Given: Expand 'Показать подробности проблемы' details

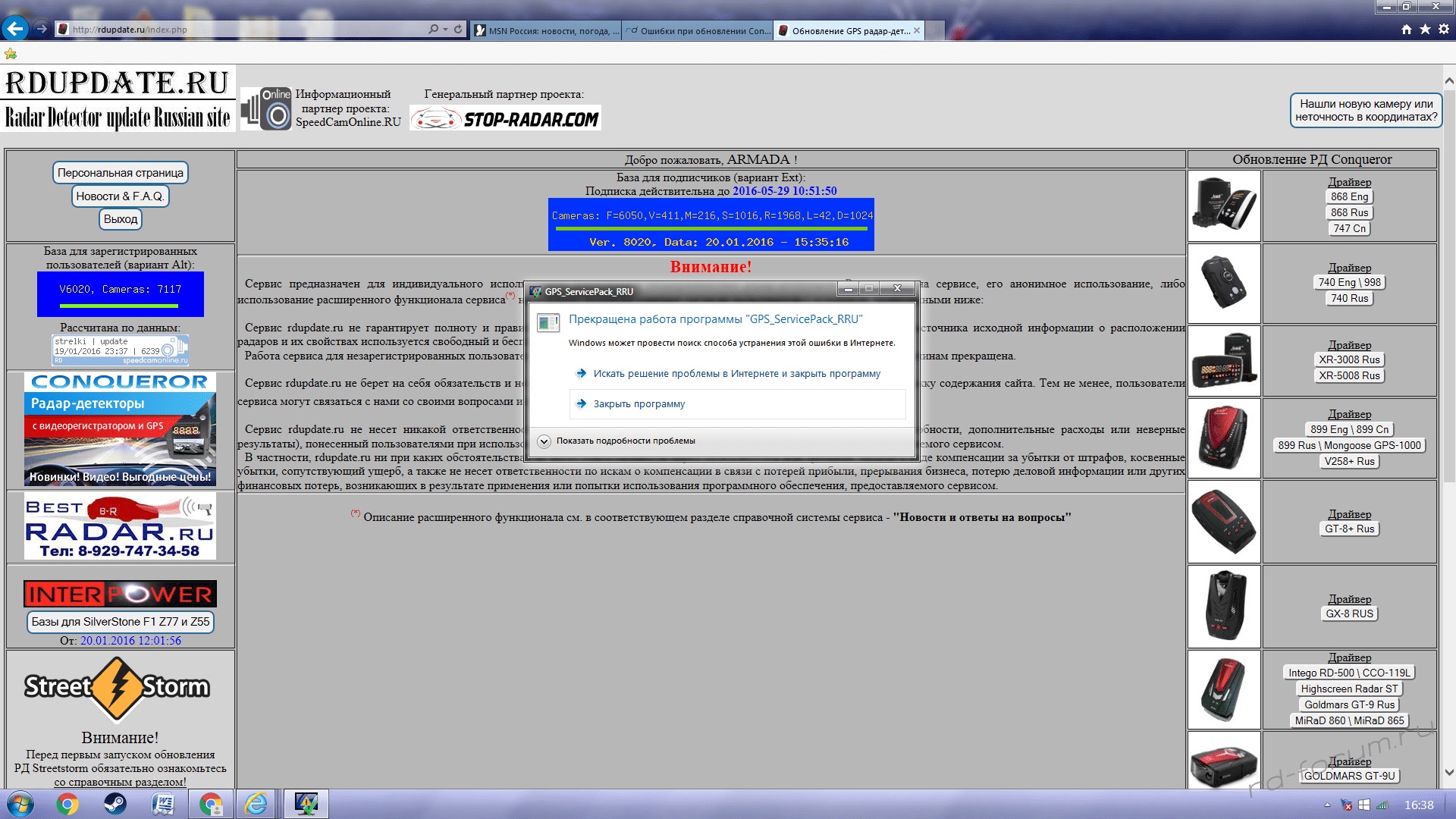Looking at the screenshot, I should click(x=544, y=441).
